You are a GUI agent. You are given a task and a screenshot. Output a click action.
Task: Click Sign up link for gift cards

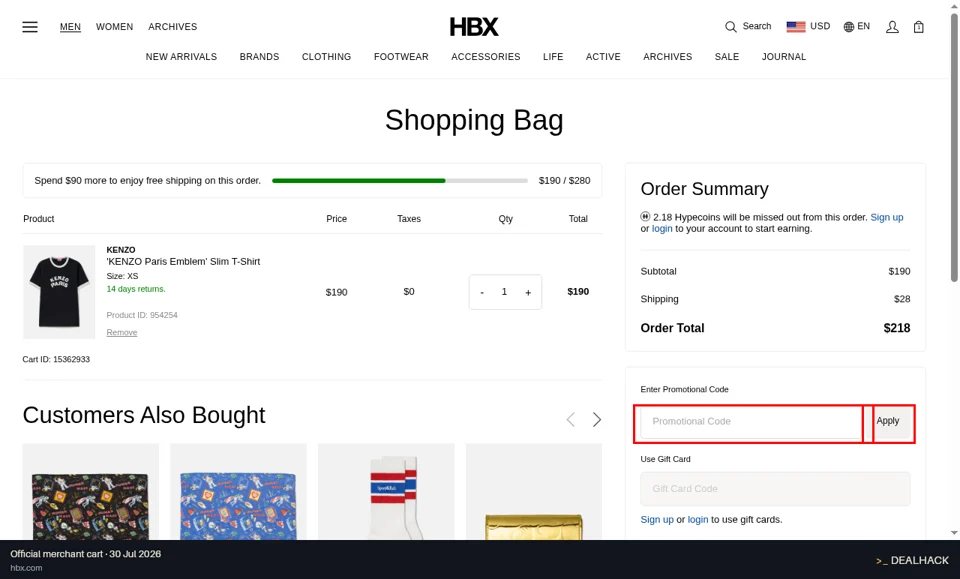(657, 520)
